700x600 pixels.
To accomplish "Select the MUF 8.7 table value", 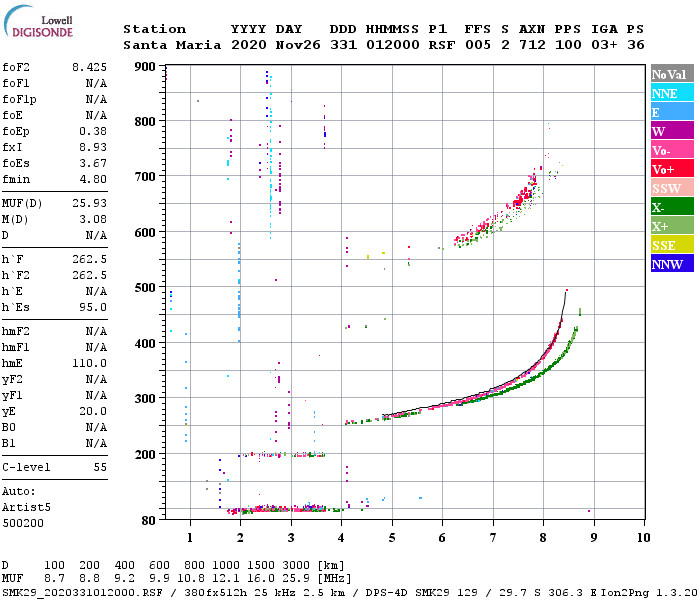I will (54, 579).
